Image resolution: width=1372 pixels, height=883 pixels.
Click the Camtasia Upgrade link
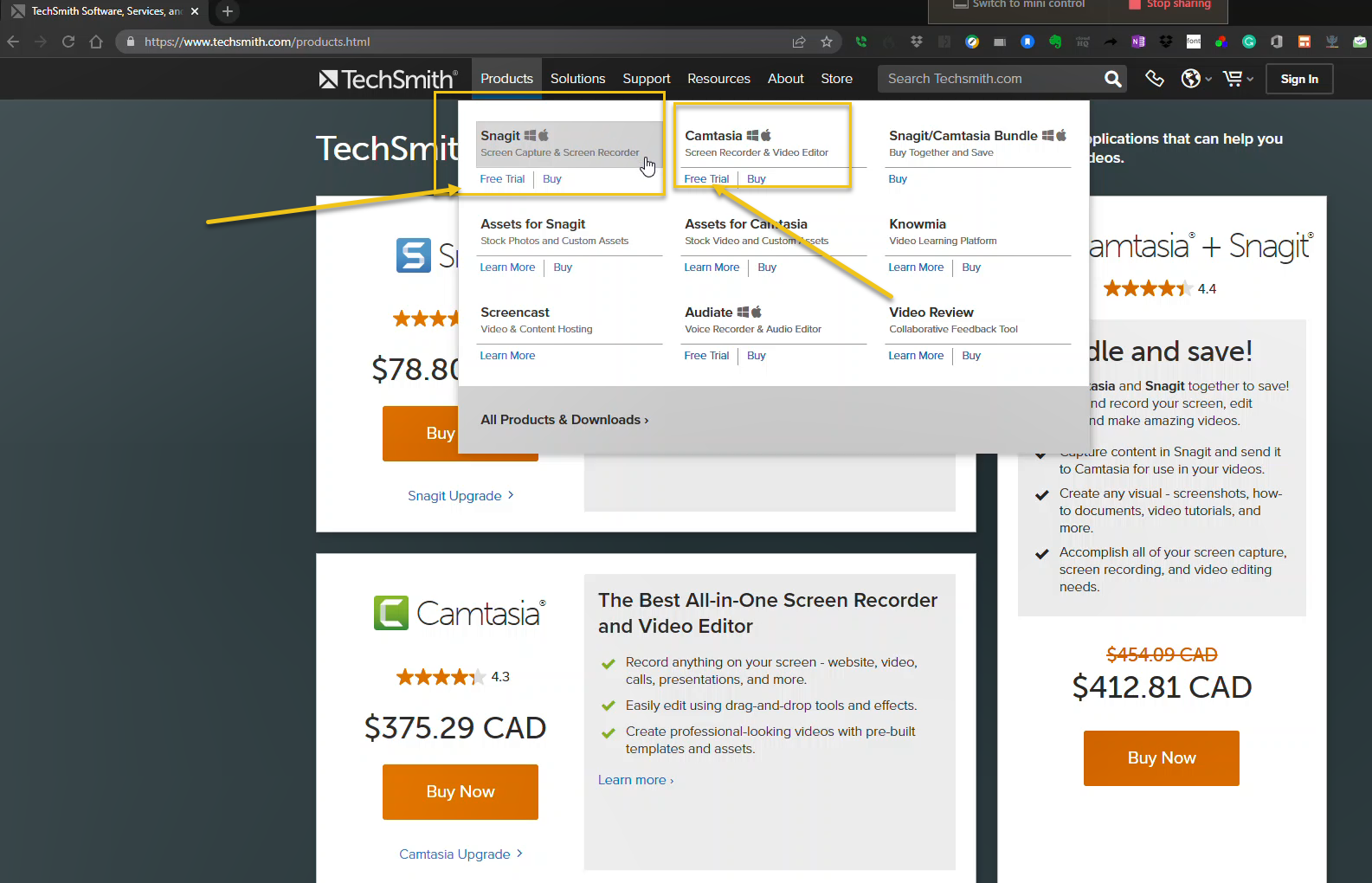461,854
